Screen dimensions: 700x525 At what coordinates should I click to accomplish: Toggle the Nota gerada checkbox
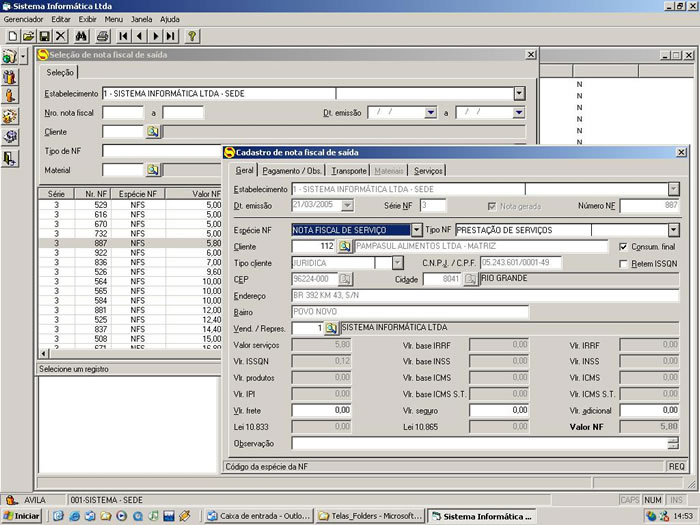492,206
